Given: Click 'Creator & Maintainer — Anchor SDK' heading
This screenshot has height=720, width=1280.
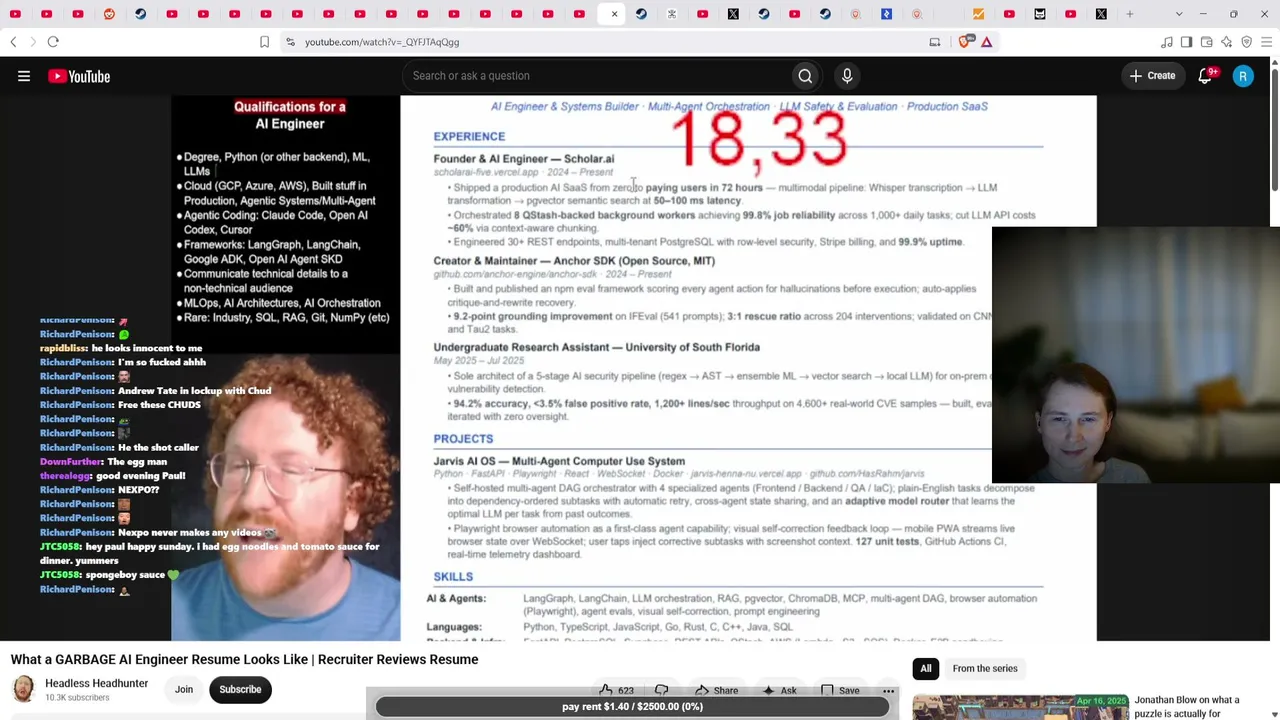Looking at the screenshot, I should 574,261.
